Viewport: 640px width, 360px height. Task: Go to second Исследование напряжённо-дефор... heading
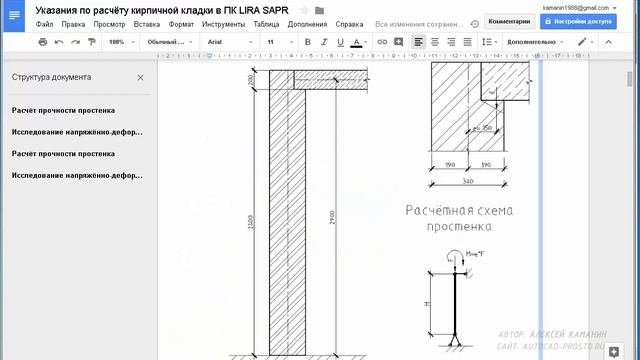click(x=77, y=175)
